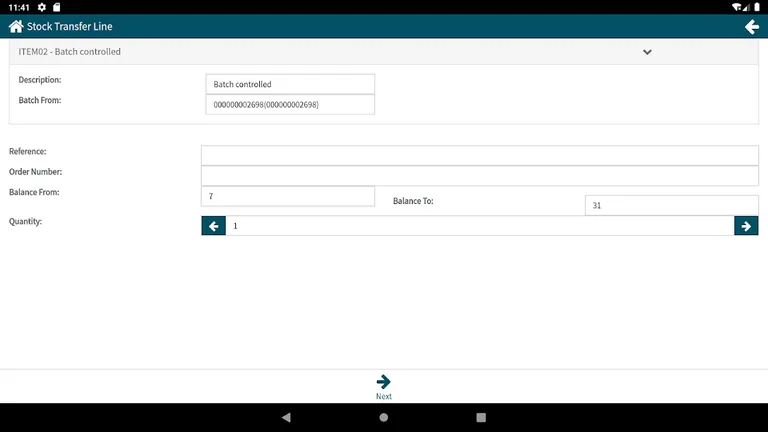This screenshot has width=768, height=432.
Task: Tap Android back navigation button
Action: (287, 417)
